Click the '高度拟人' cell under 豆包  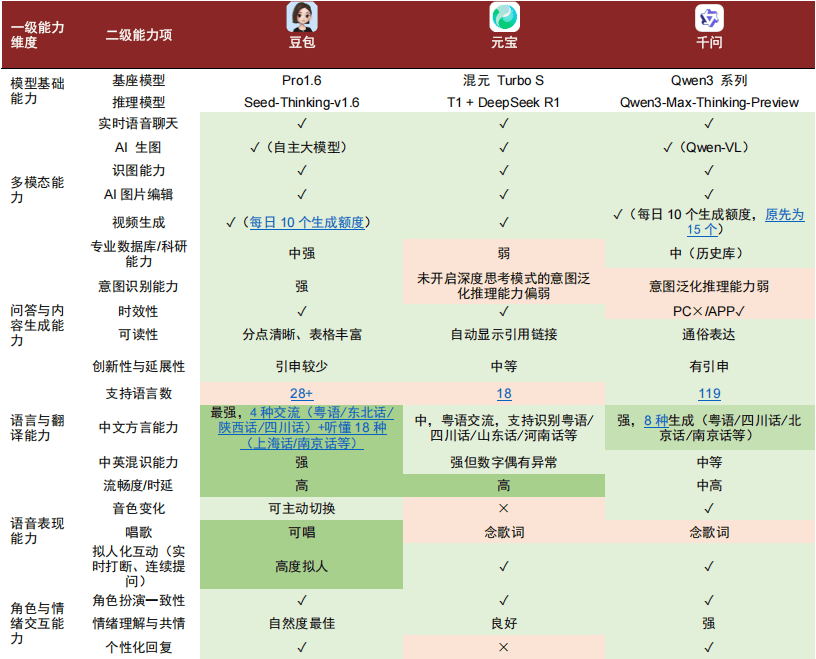tap(301, 566)
